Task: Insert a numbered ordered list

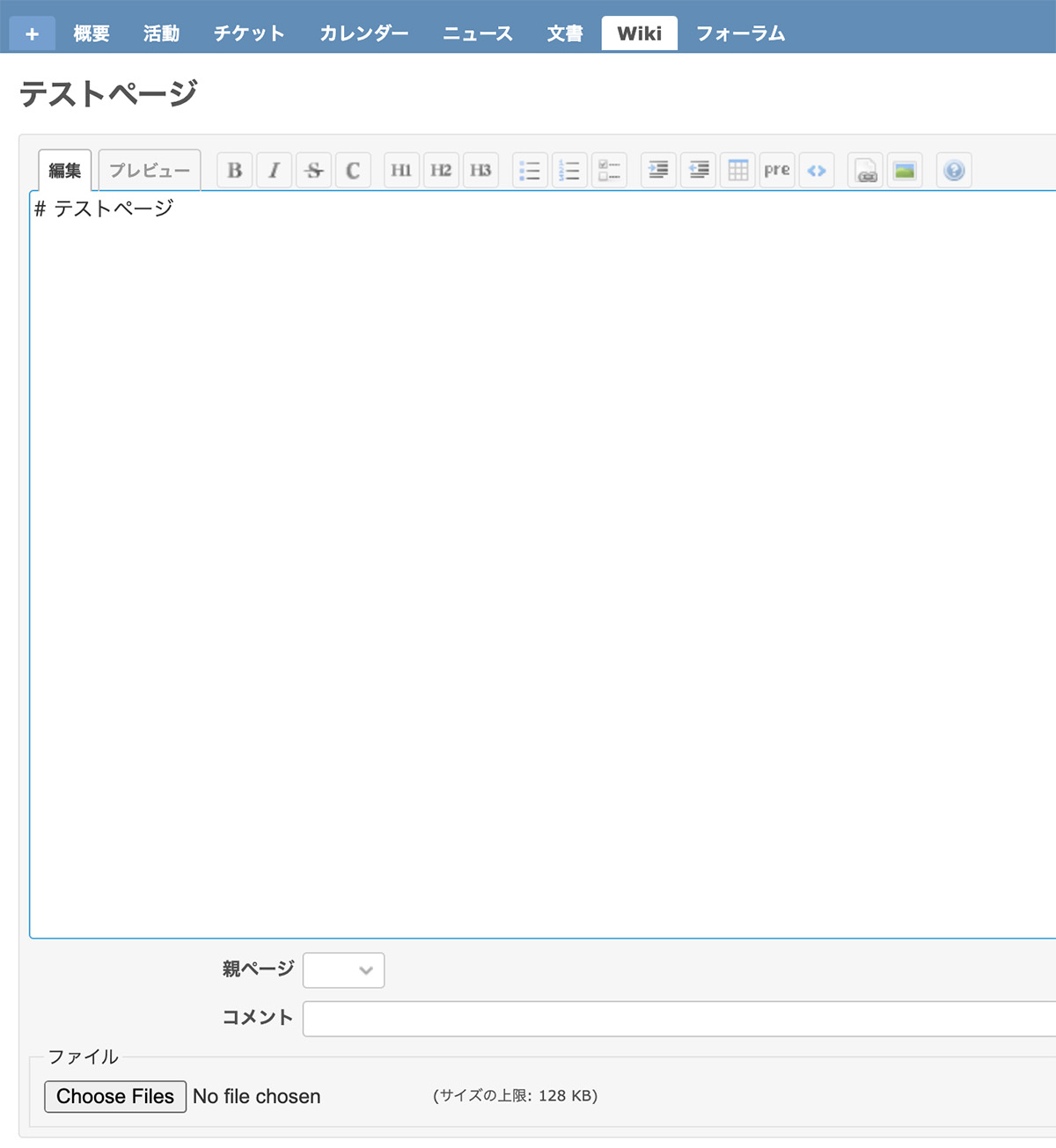Action: click(x=569, y=170)
